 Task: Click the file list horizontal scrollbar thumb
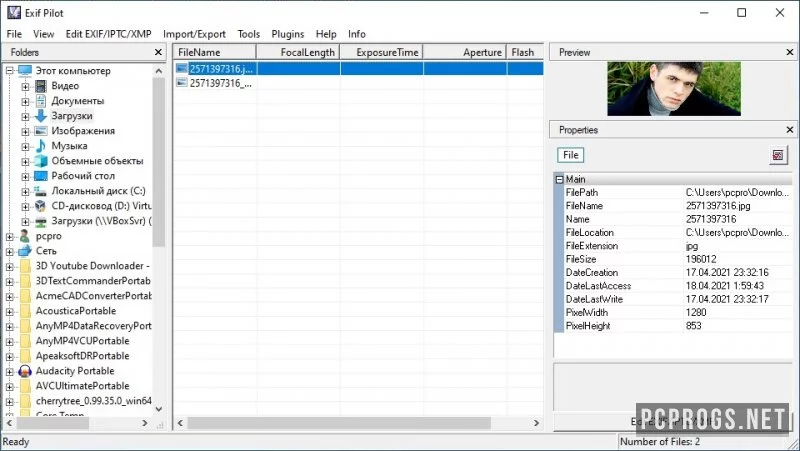(x=339, y=423)
